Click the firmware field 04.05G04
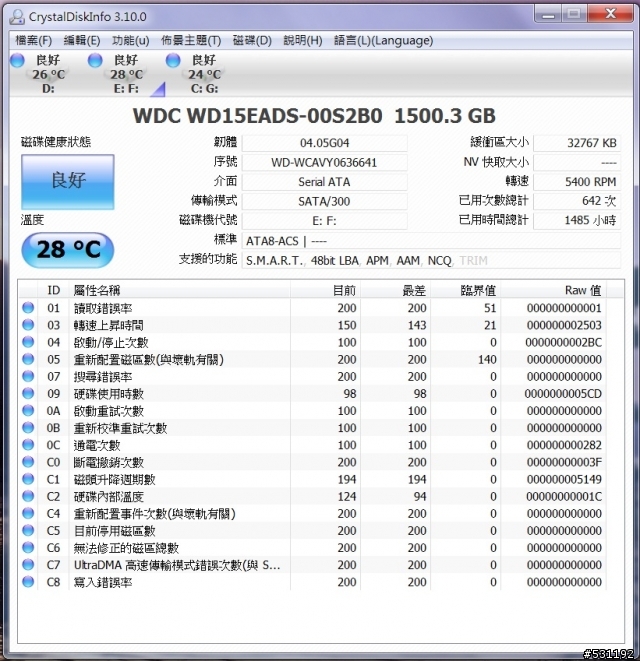 click(324, 143)
